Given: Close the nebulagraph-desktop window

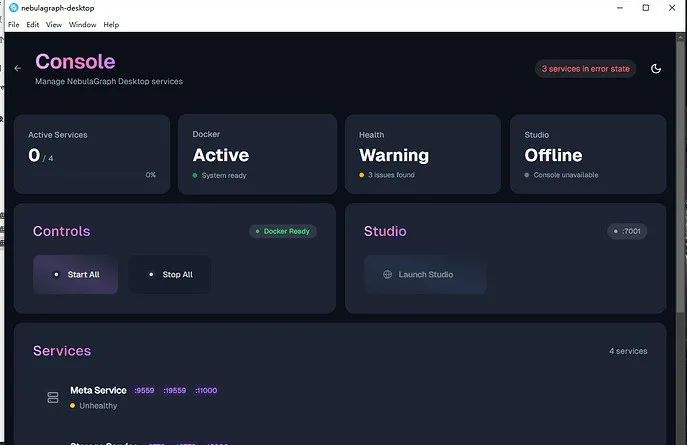Looking at the screenshot, I should click(x=672, y=8).
